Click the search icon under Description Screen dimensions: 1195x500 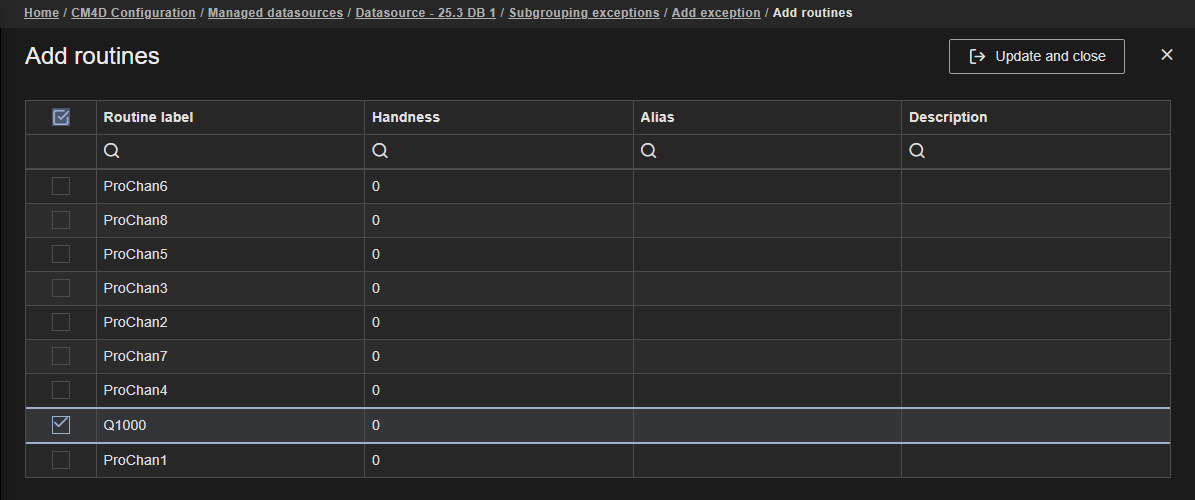click(x=917, y=151)
